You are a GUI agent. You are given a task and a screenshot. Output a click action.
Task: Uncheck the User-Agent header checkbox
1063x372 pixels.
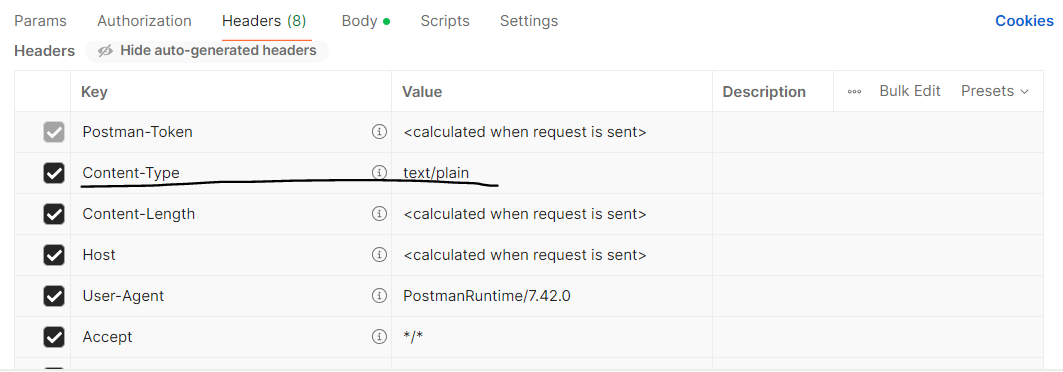click(54, 296)
